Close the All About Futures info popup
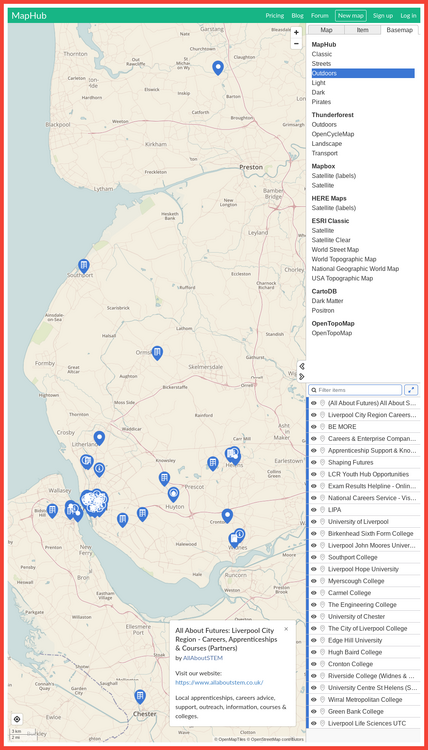Viewport: 428px width, 750px height. (x=286, y=629)
